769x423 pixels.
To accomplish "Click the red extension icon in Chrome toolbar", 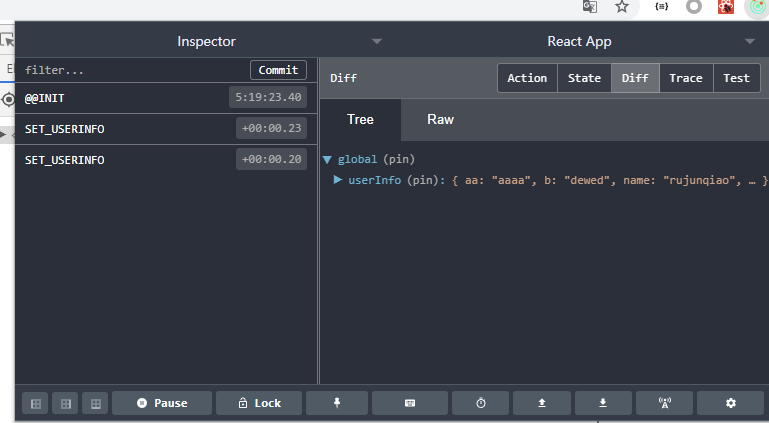I will 726,7.
